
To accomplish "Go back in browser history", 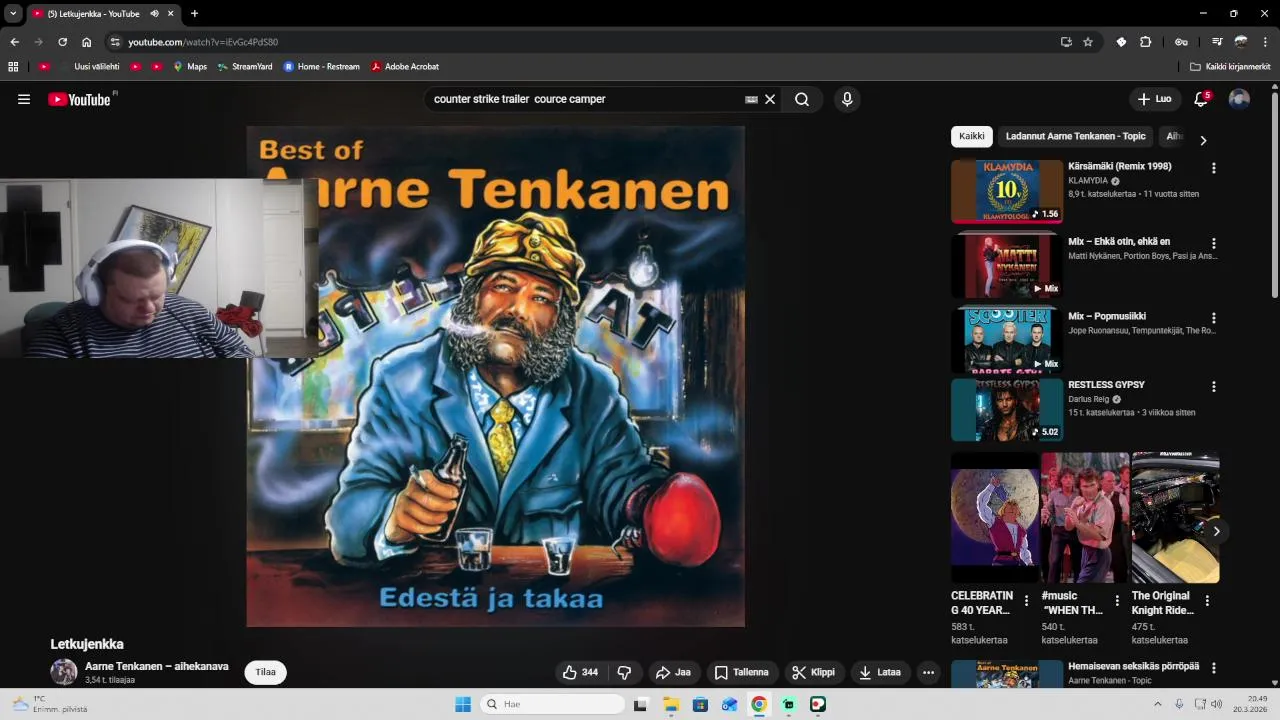I will coord(14,42).
